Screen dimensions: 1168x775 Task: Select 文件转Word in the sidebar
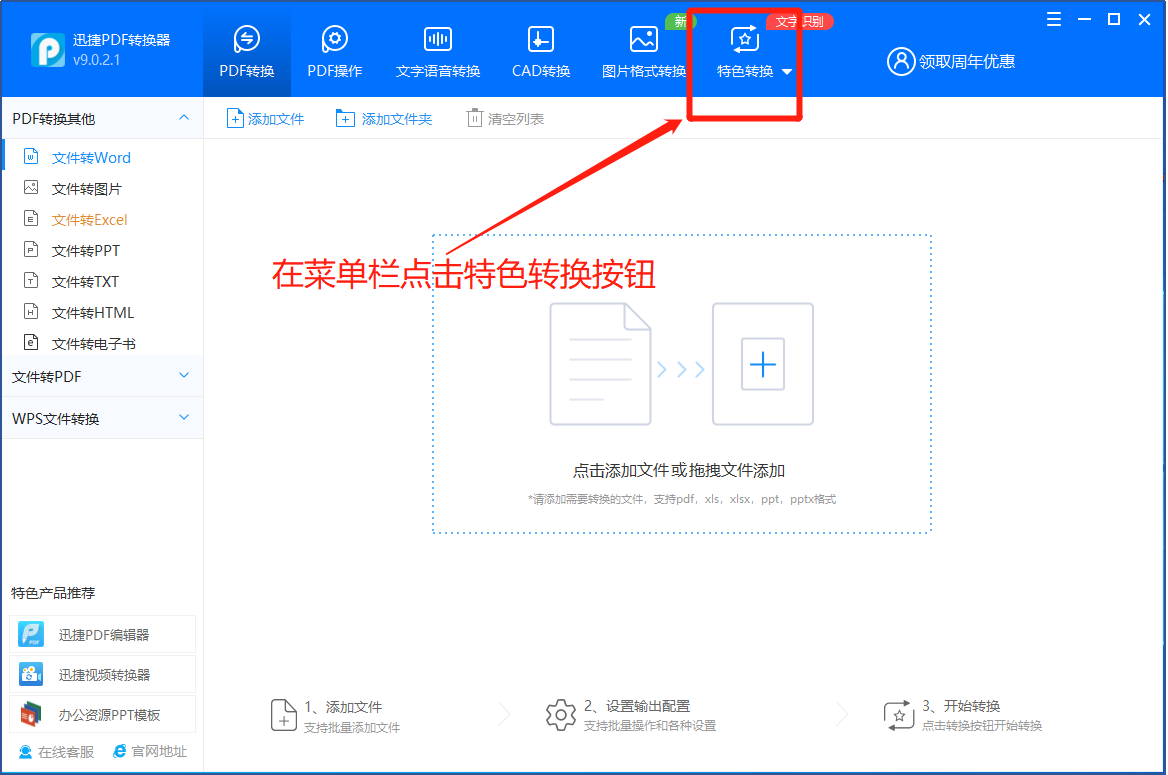[x=91, y=158]
